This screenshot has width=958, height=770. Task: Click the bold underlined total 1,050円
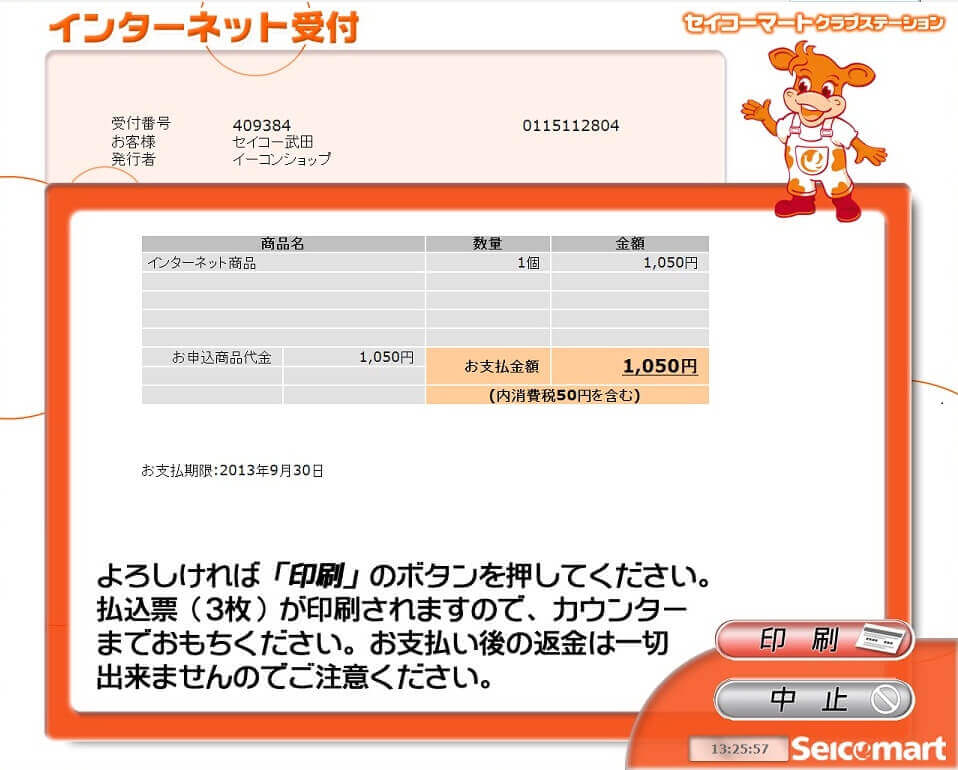tap(660, 366)
